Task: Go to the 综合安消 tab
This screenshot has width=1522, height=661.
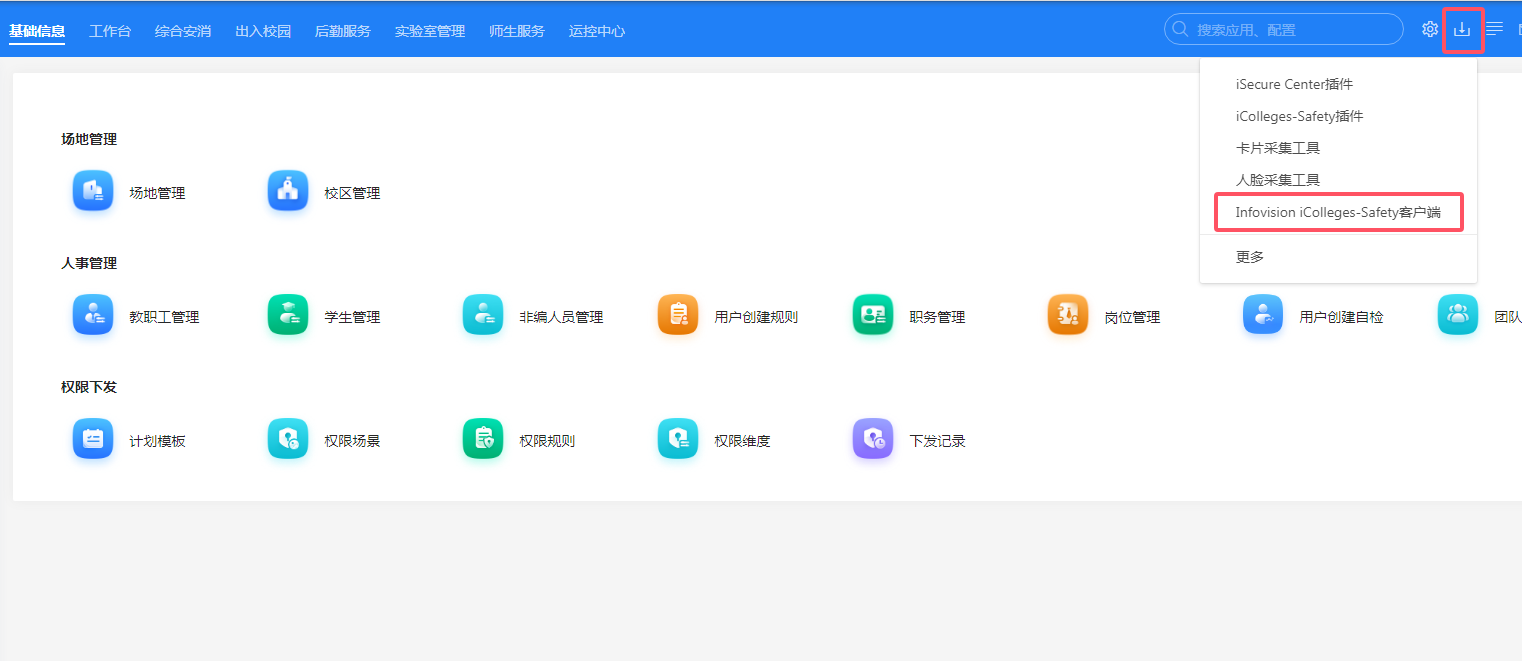Action: click(183, 31)
